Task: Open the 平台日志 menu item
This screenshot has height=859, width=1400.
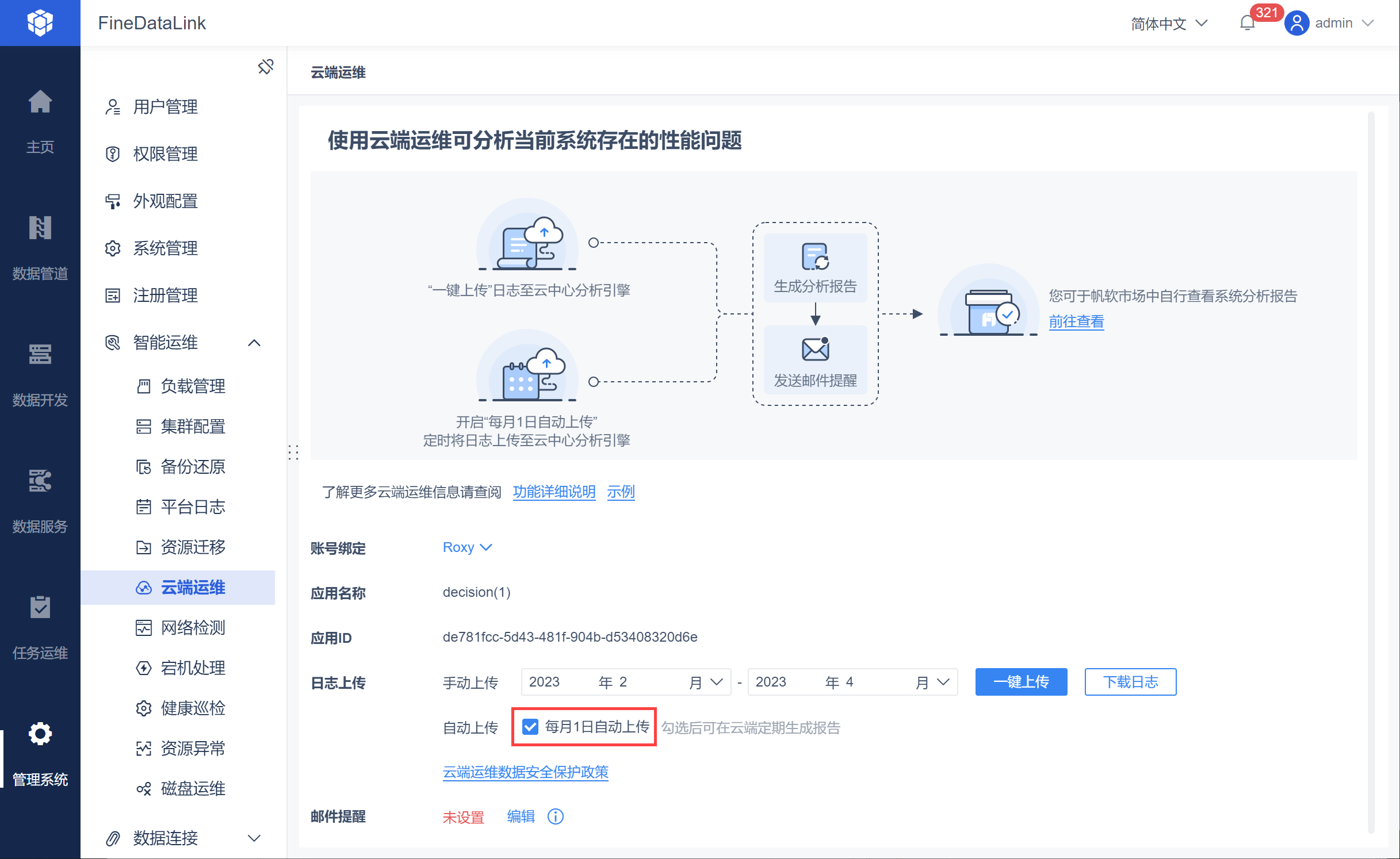Action: coord(193,507)
